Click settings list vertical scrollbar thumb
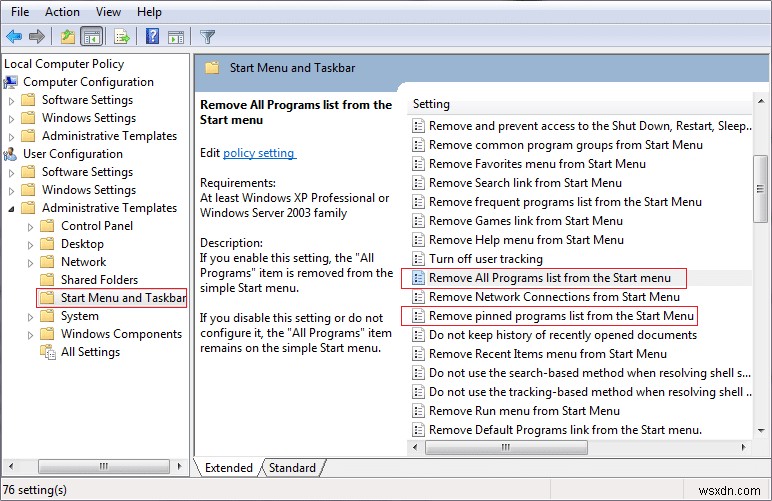Screen dimensions: 772x501 point(761,189)
